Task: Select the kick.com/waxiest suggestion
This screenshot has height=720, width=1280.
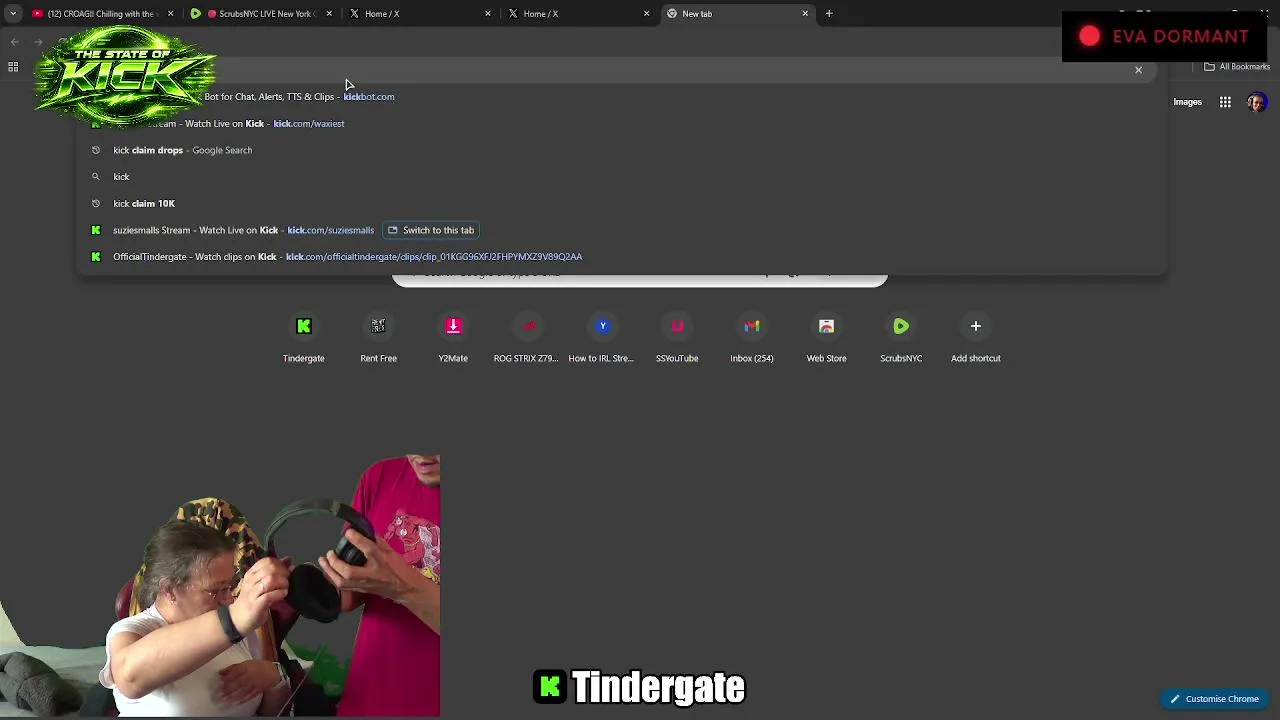Action: tap(622, 123)
